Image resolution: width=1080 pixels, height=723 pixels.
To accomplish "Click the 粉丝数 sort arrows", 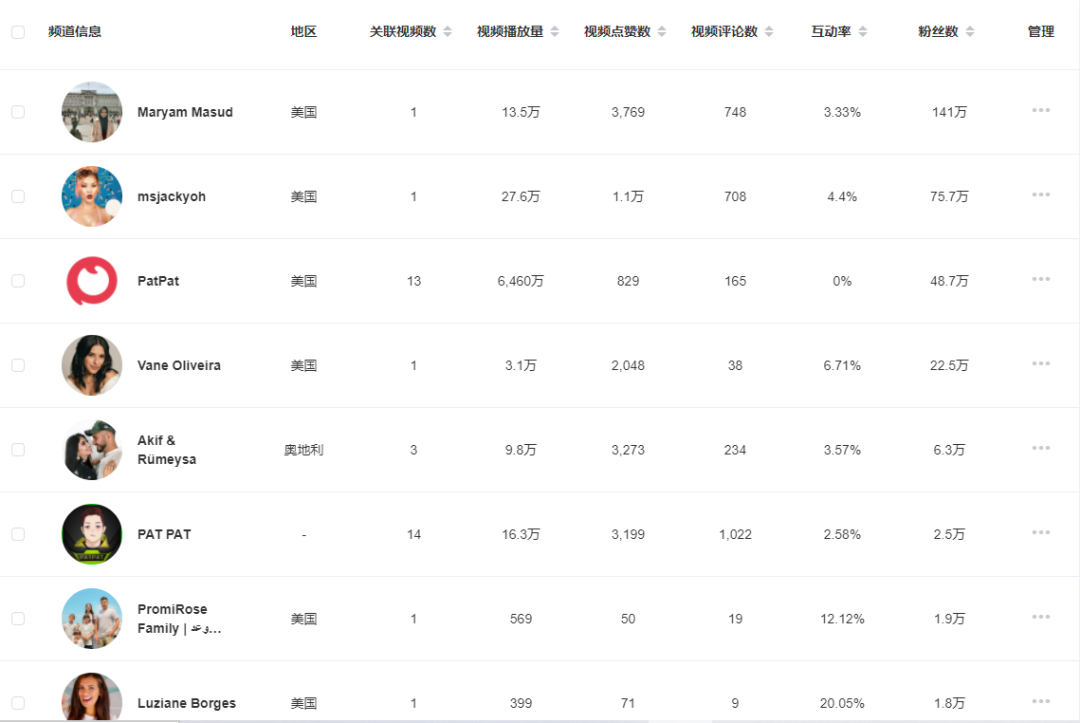I will coord(970,32).
